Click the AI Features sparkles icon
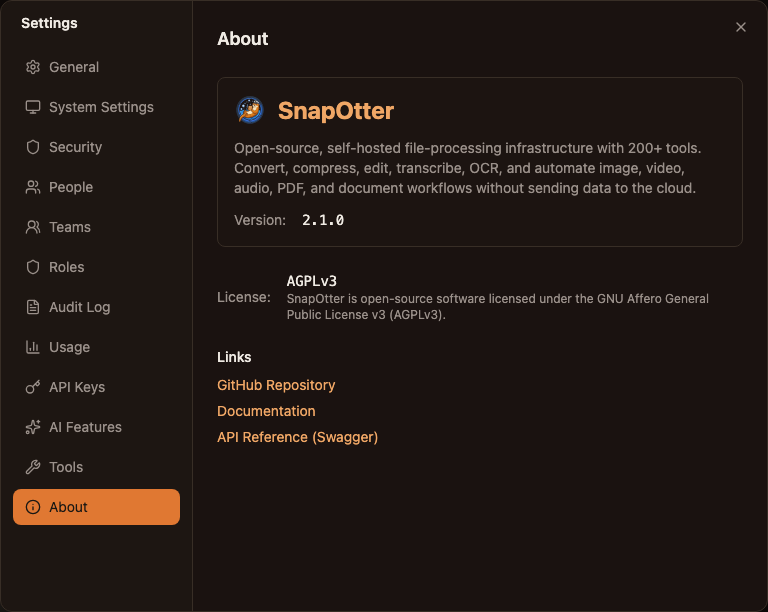 33,427
